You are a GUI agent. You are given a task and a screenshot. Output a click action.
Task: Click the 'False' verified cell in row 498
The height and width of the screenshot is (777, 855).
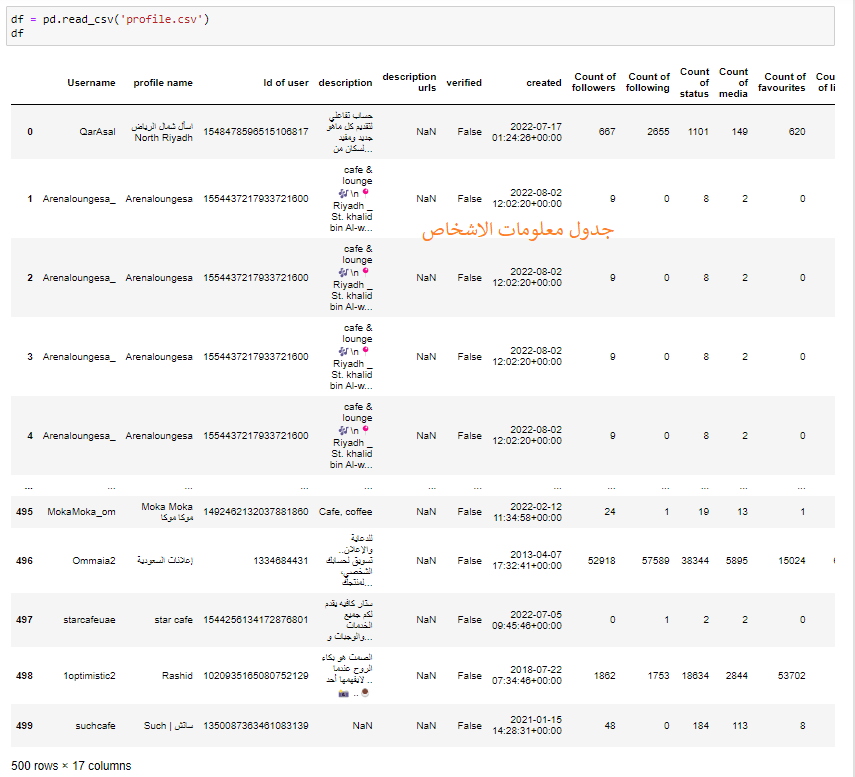click(469, 676)
